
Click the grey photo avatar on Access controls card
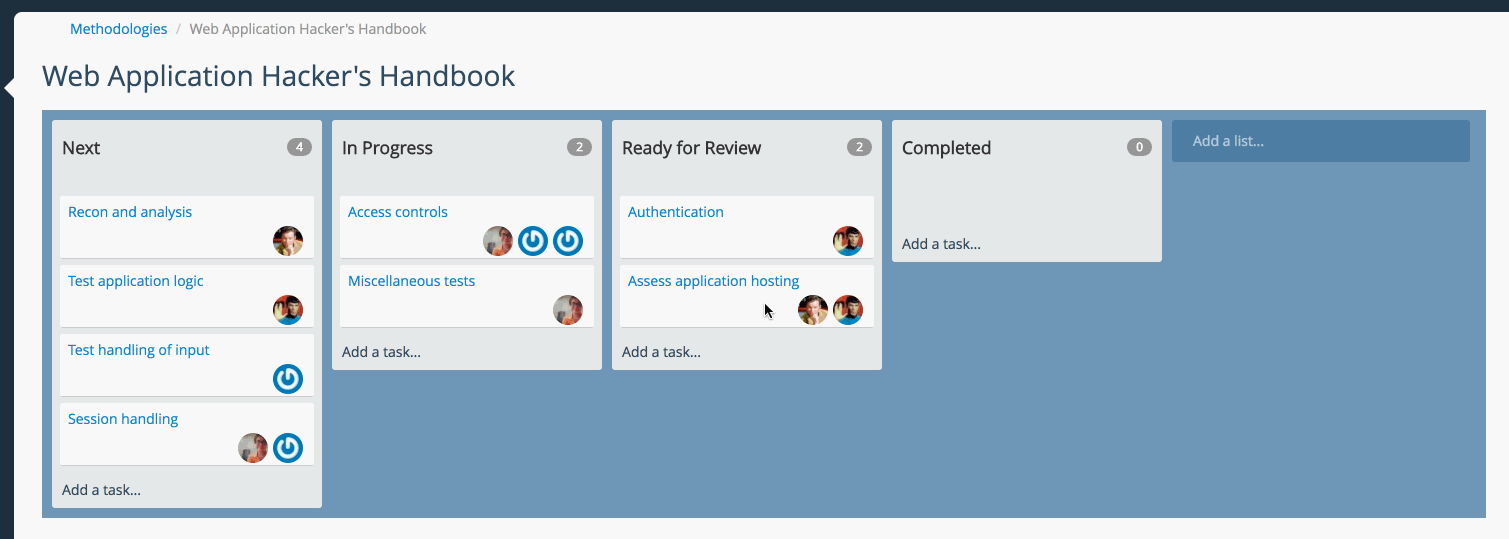tap(498, 241)
